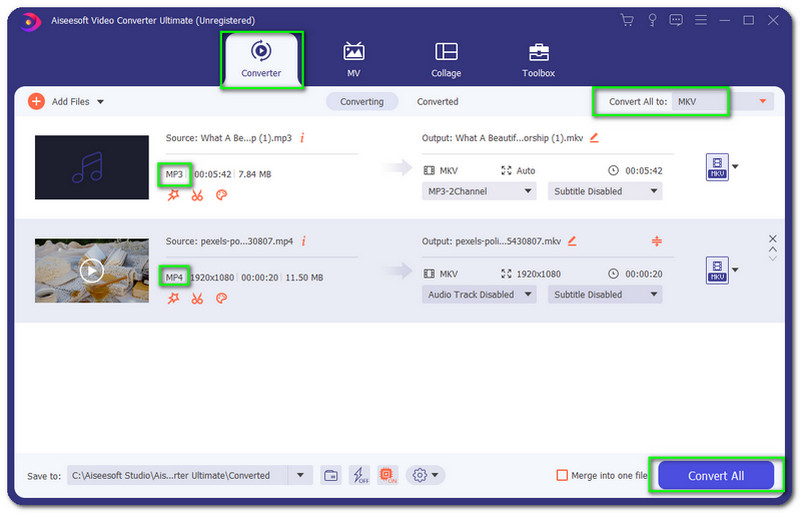Viewport: 800px width, 513px height.
Task: Click the Convert All button
Action: (x=716, y=476)
